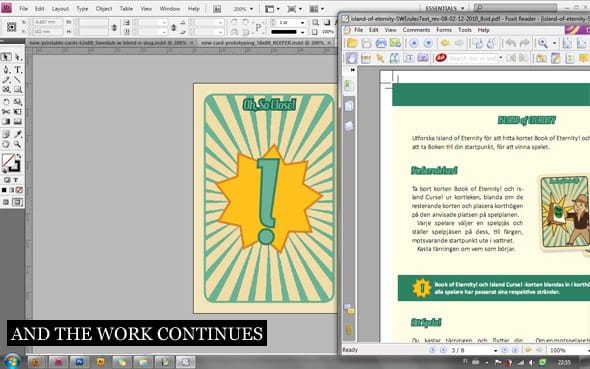Open the Foxit Comments menu
The width and height of the screenshot is (590, 369).
(x=416, y=30)
